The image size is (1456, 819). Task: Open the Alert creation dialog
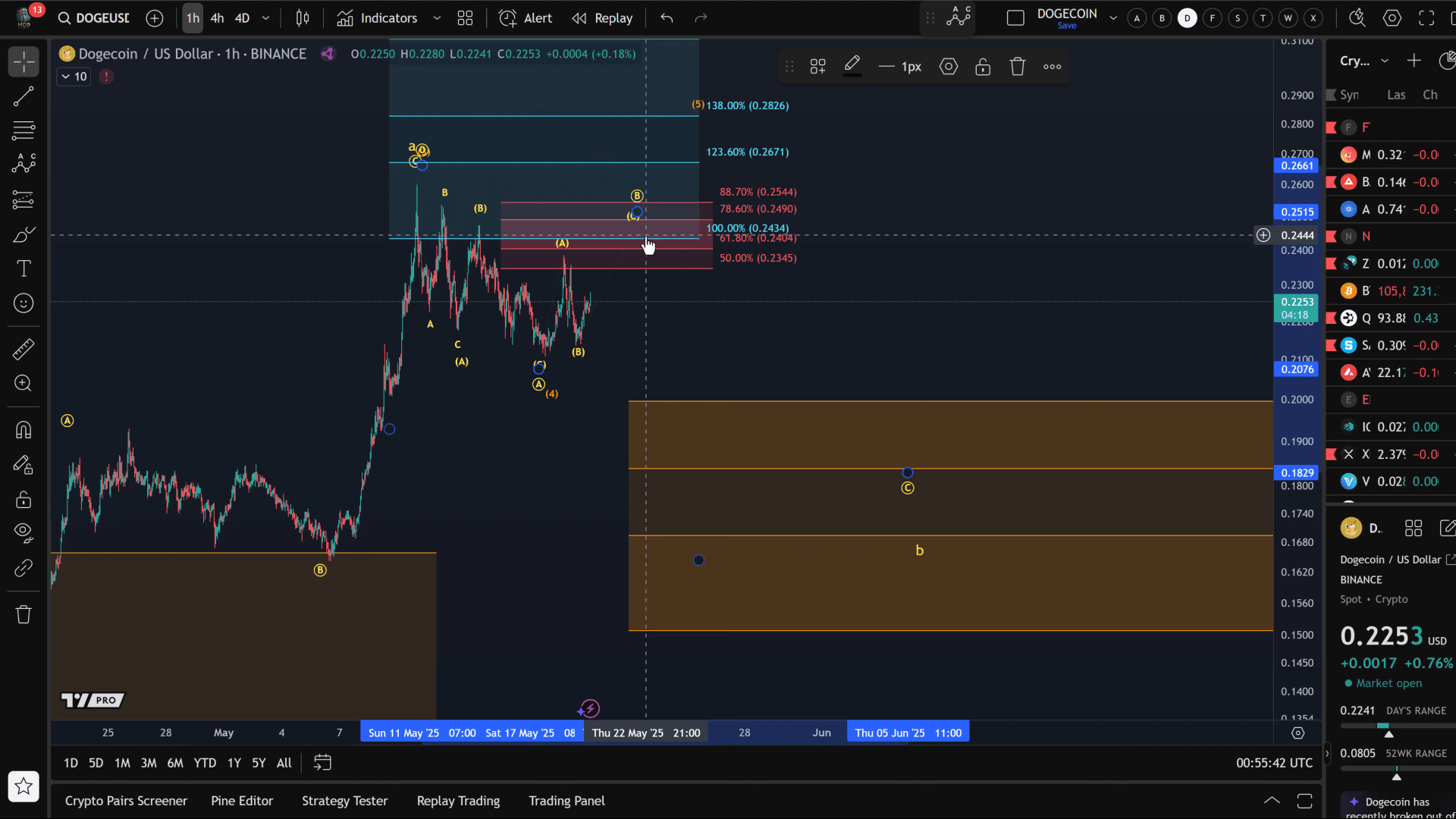click(x=526, y=18)
